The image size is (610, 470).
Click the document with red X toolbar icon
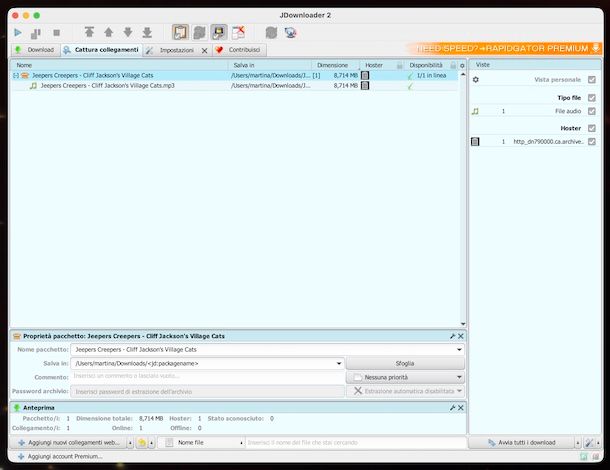[x=238, y=32]
